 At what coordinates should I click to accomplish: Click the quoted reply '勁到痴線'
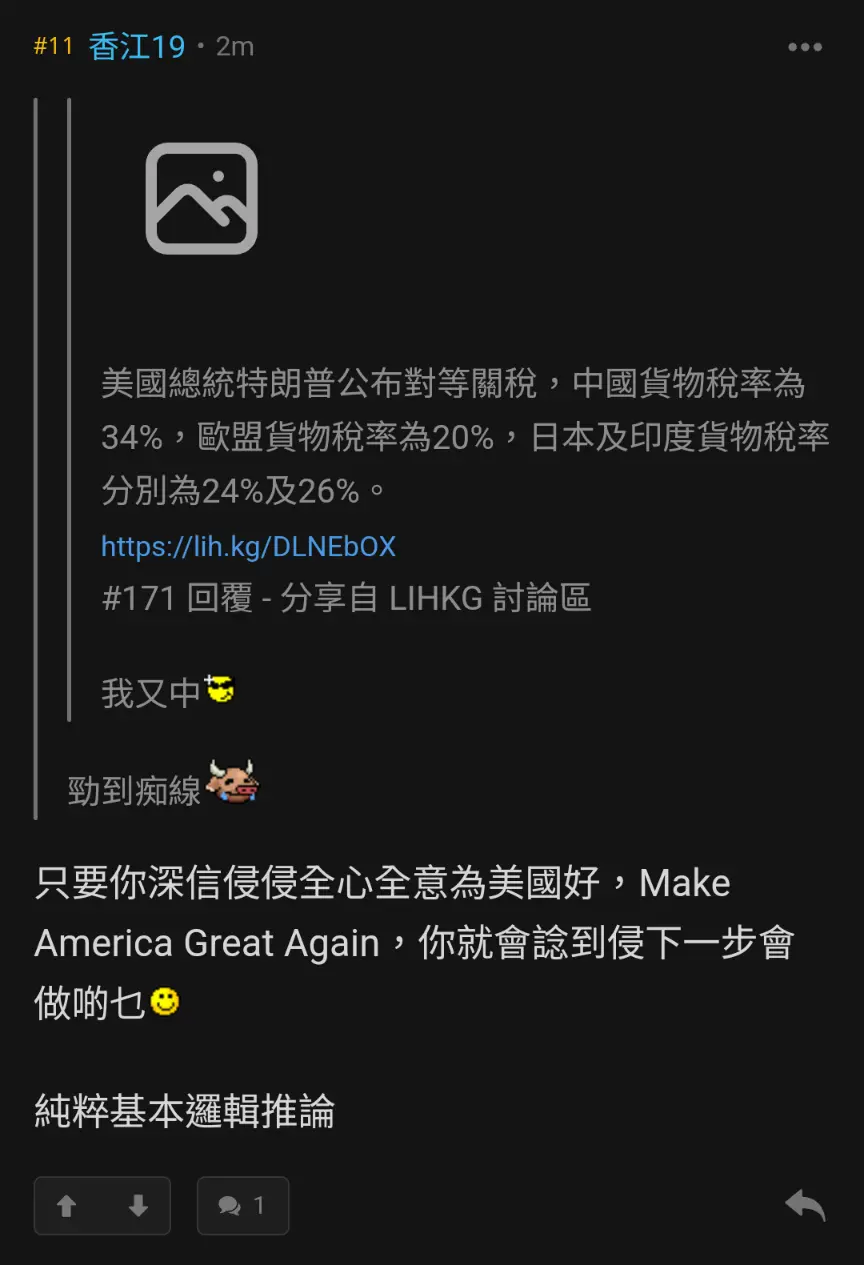[134, 791]
